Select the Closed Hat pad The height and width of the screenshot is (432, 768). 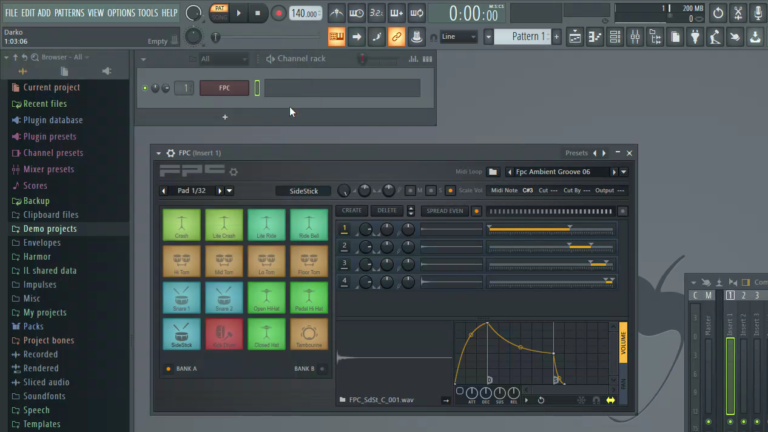click(x=266, y=333)
